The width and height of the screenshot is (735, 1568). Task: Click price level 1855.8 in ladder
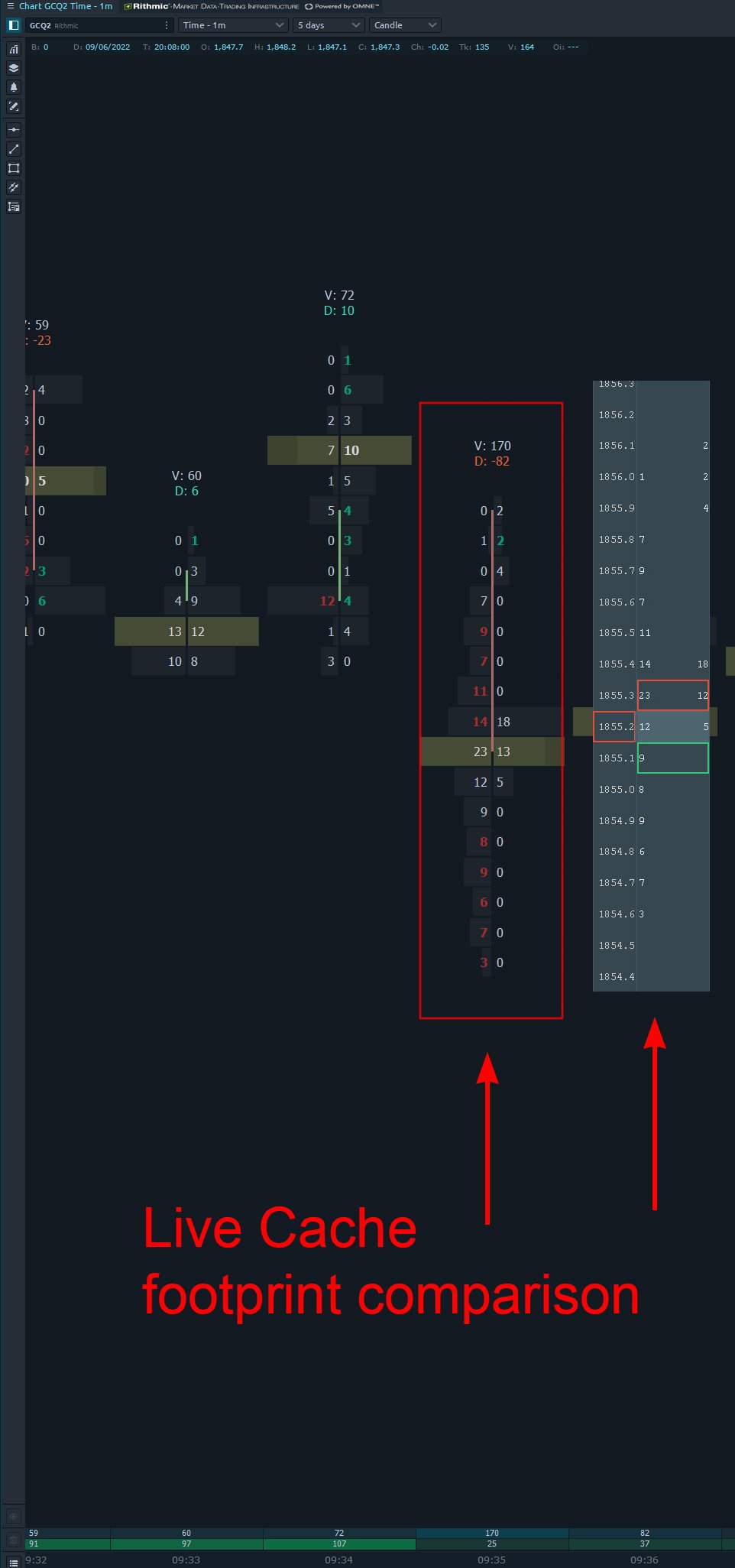pos(616,540)
